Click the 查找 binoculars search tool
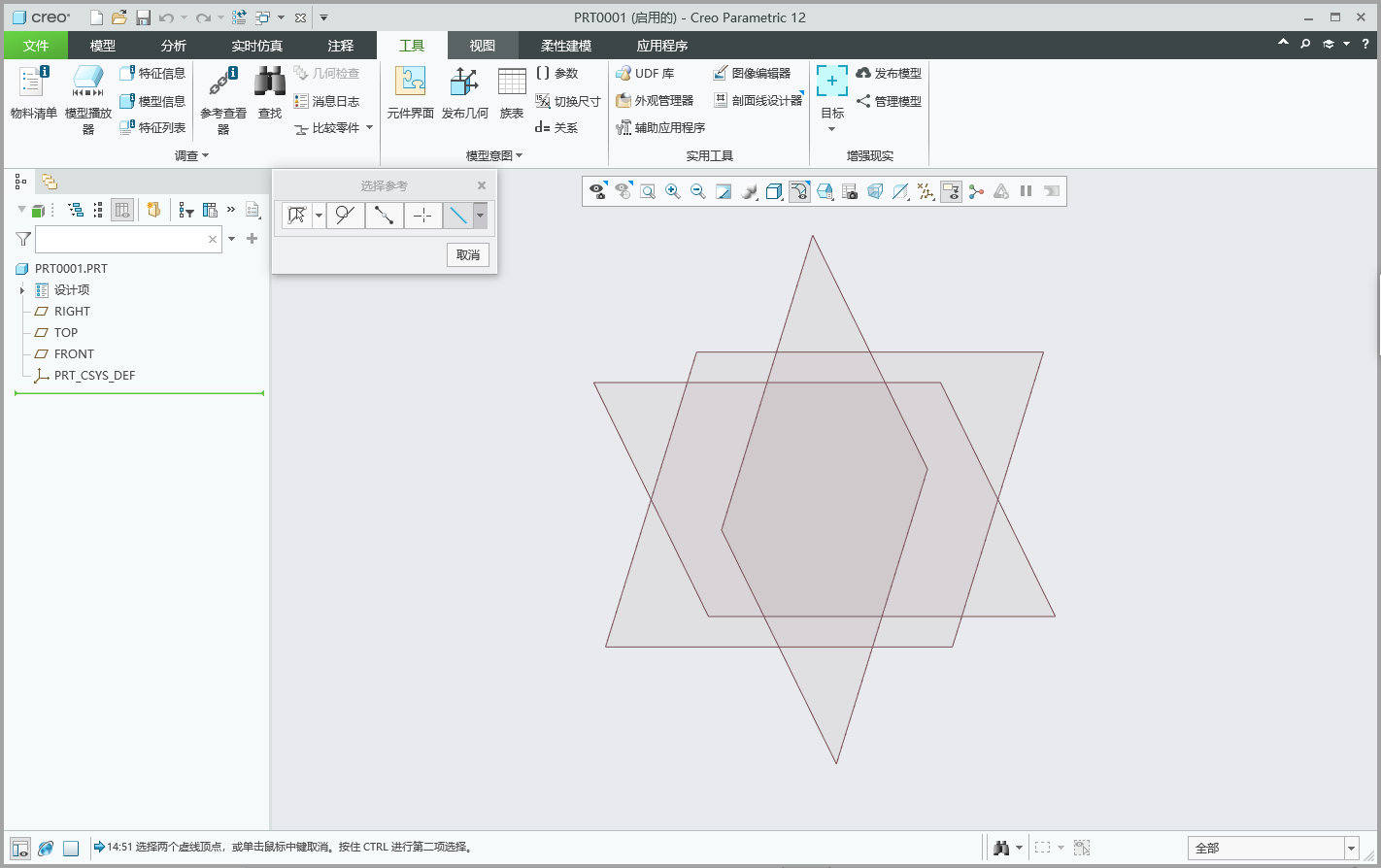Viewport: 1381px width, 868px height. point(270,93)
